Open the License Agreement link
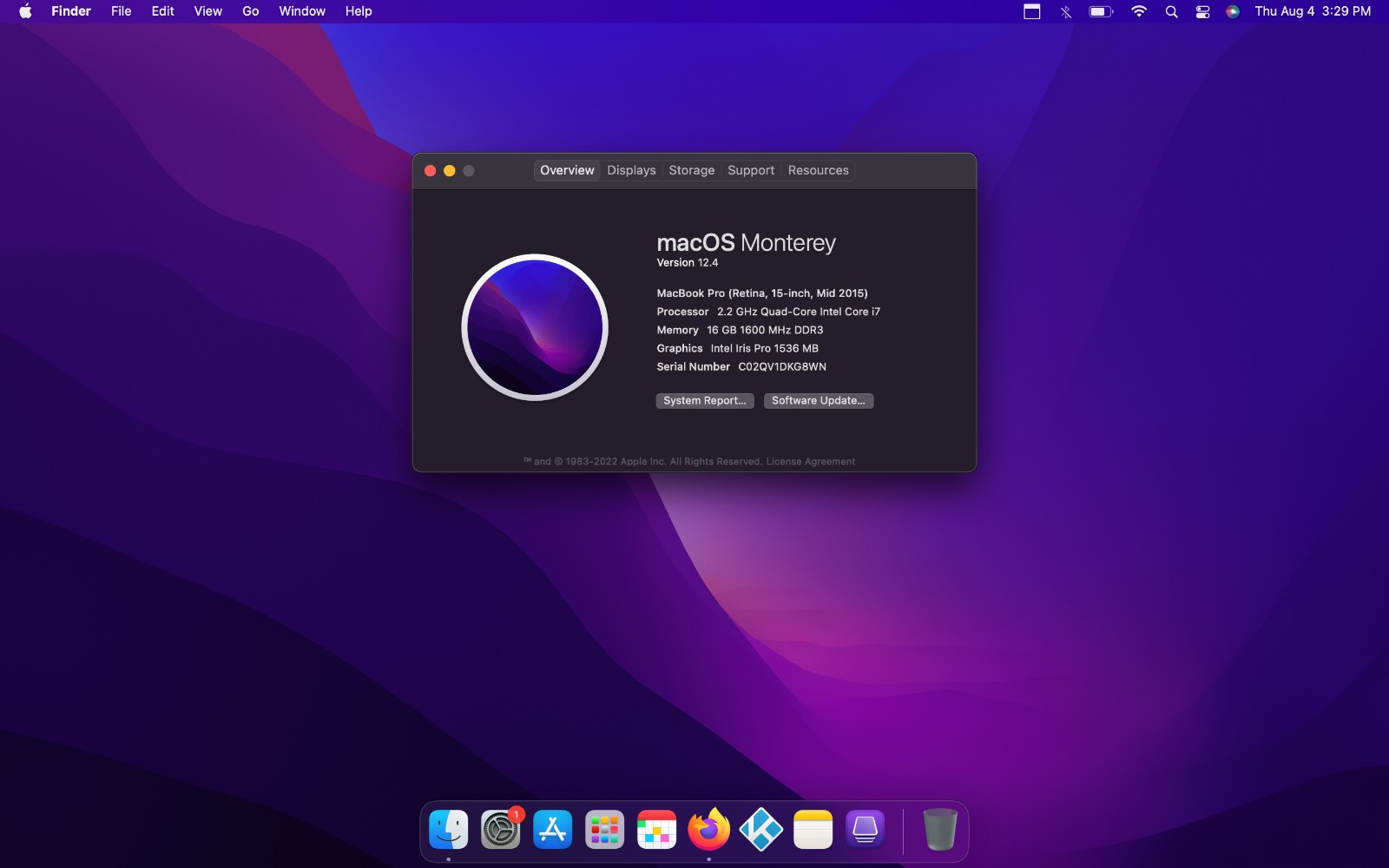 pos(811,462)
